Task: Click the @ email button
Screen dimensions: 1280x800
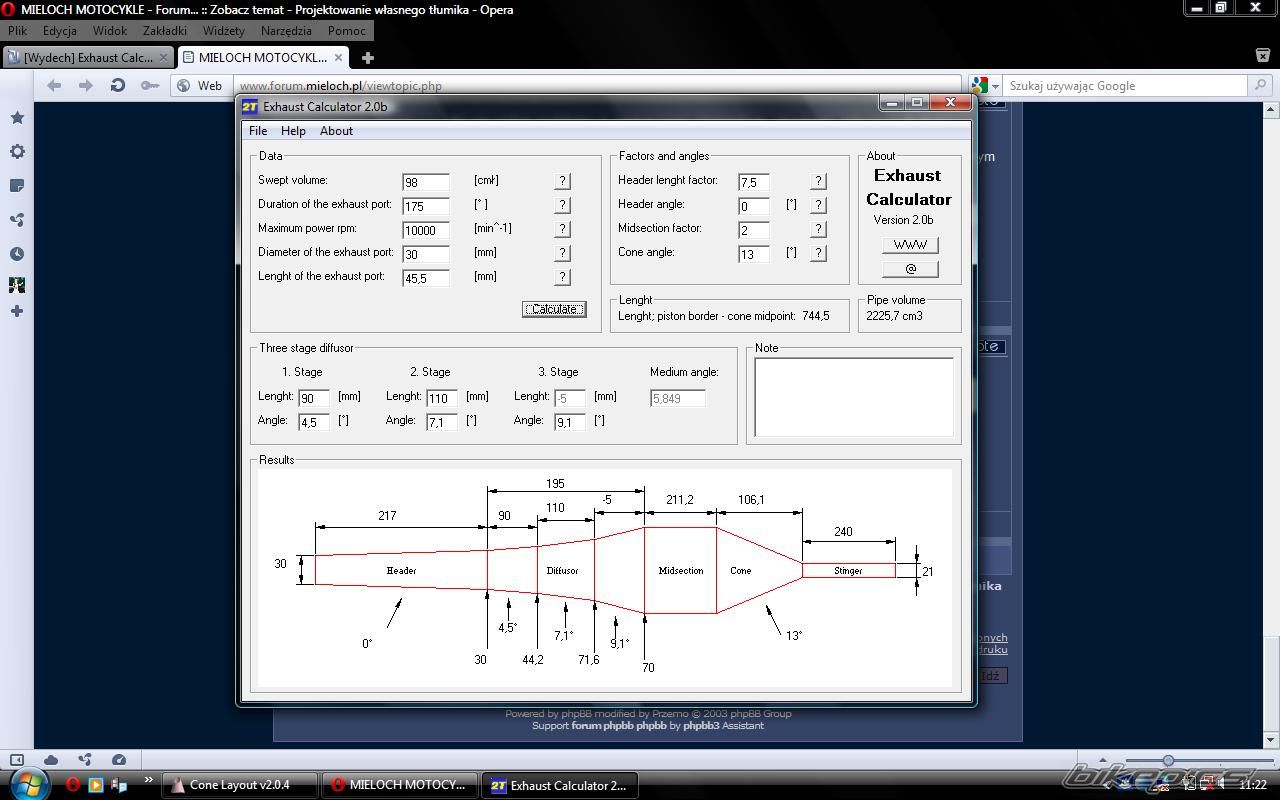Action: (910, 269)
